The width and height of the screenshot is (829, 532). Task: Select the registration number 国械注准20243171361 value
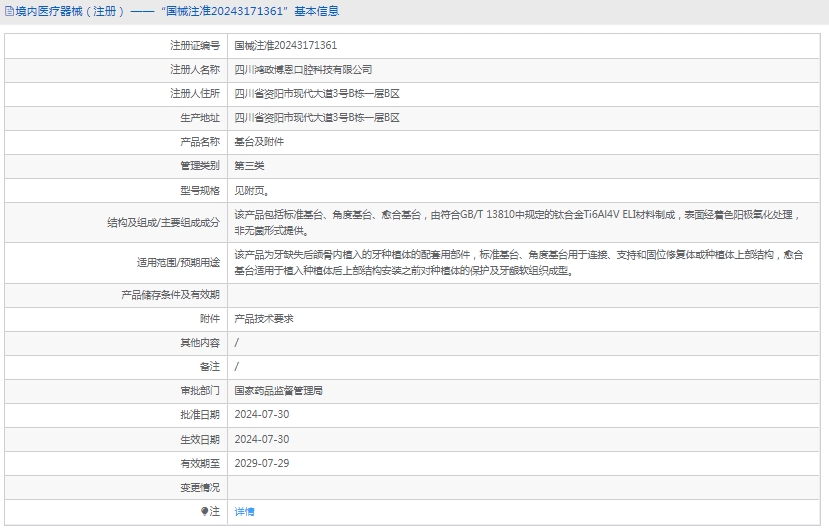pos(285,46)
